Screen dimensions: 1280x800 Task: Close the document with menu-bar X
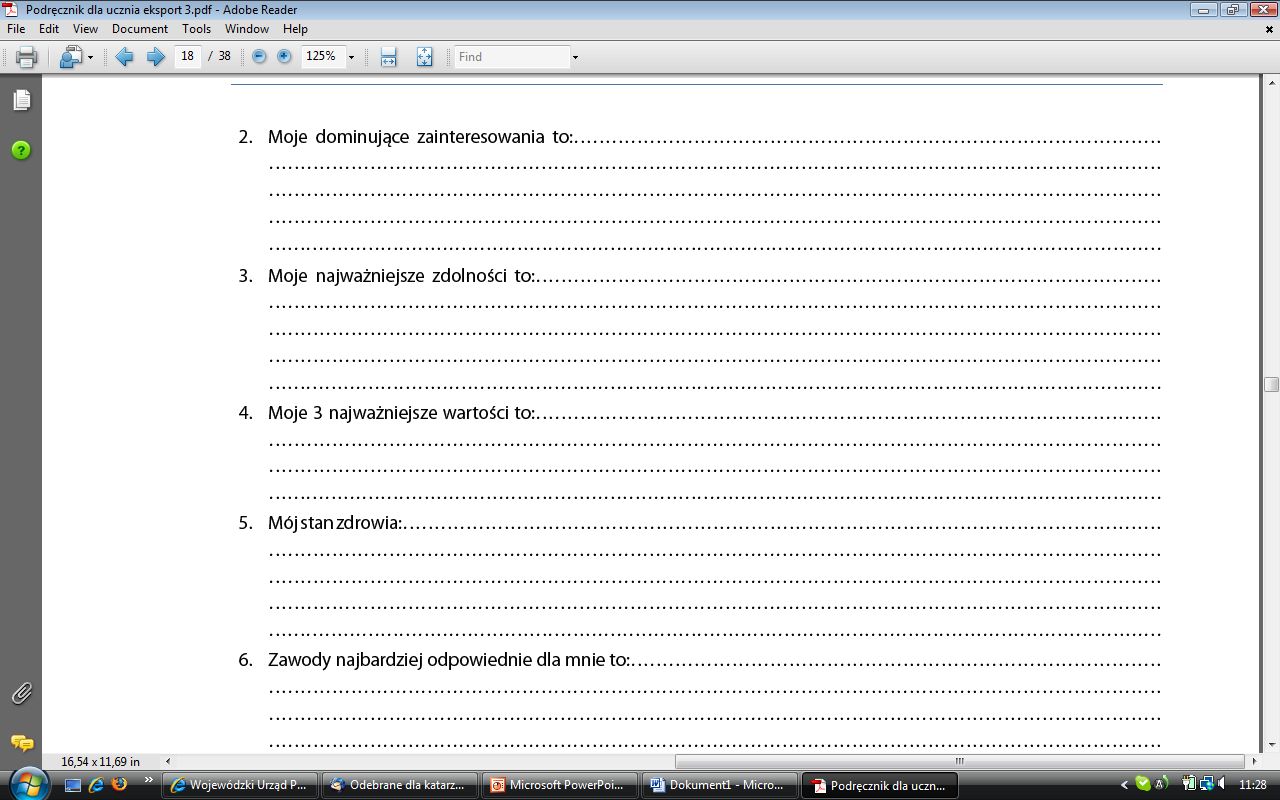tap(1269, 29)
